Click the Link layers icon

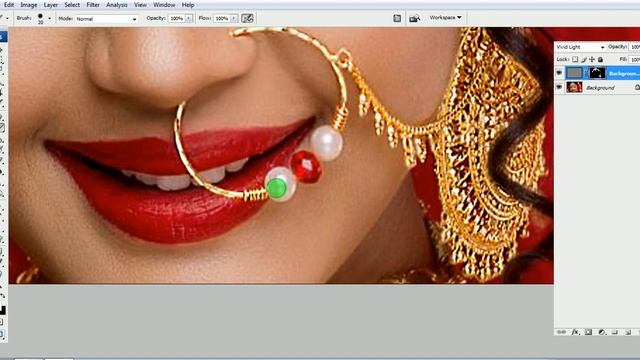pyautogui.click(x=562, y=332)
